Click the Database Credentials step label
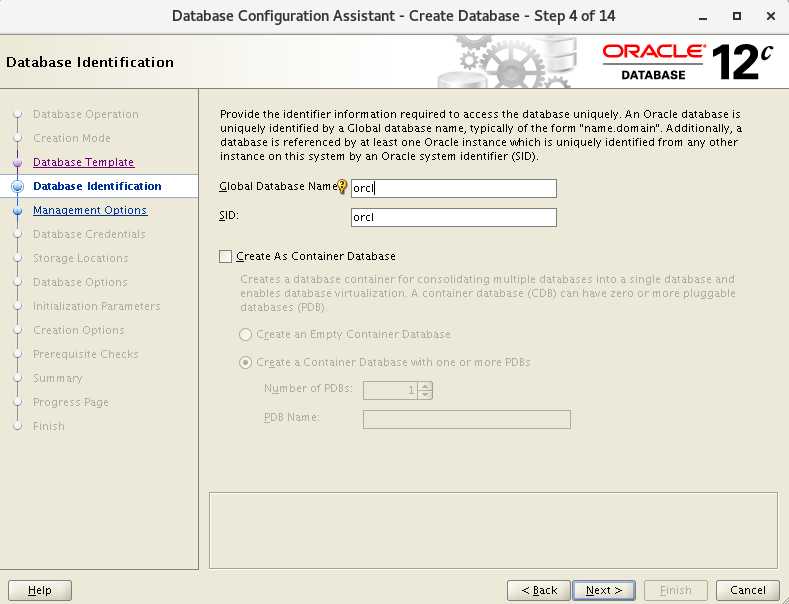Image resolution: width=789 pixels, height=604 pixels. [x=89, y=234]
